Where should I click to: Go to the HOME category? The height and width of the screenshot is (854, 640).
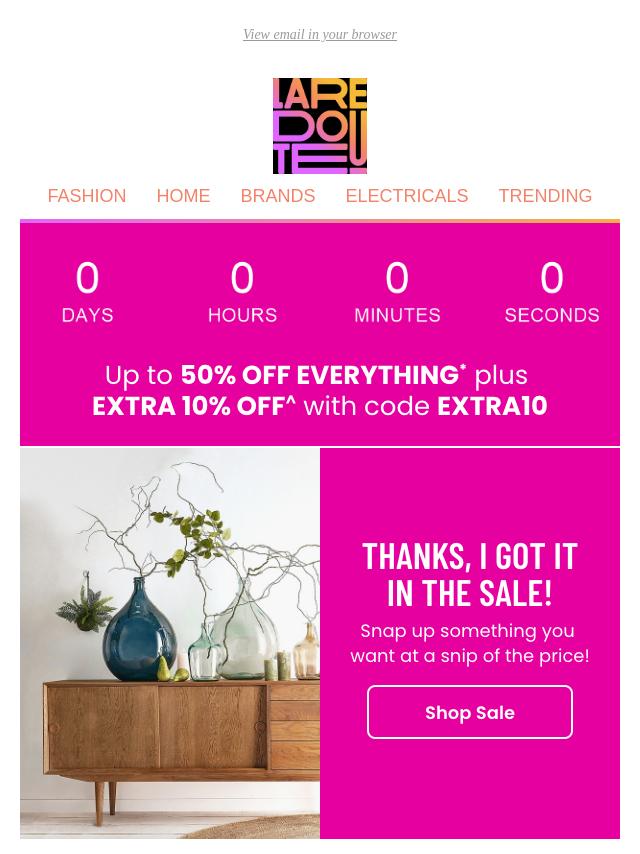(183, 196)
